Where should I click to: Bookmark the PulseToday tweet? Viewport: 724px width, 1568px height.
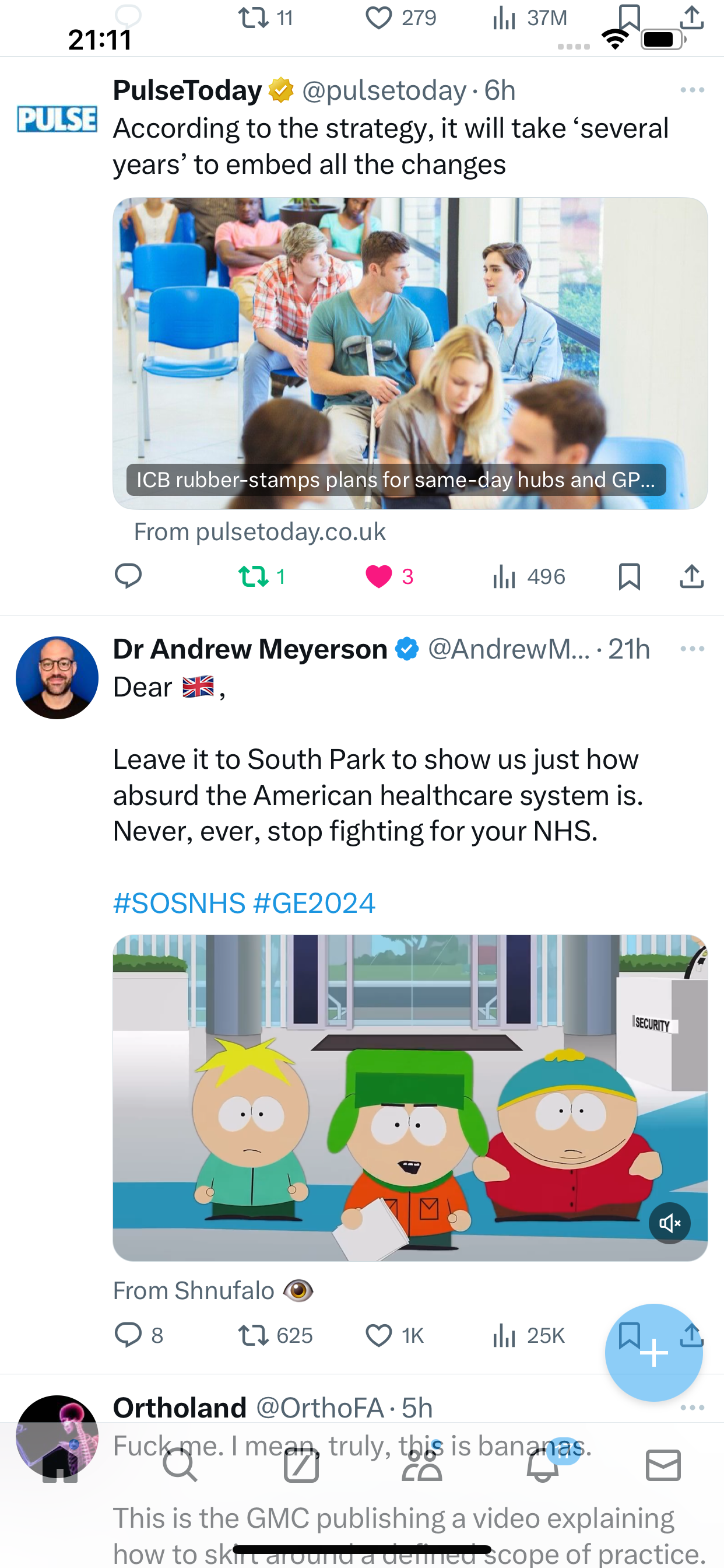pyautogui.click(x=629, y=576)
